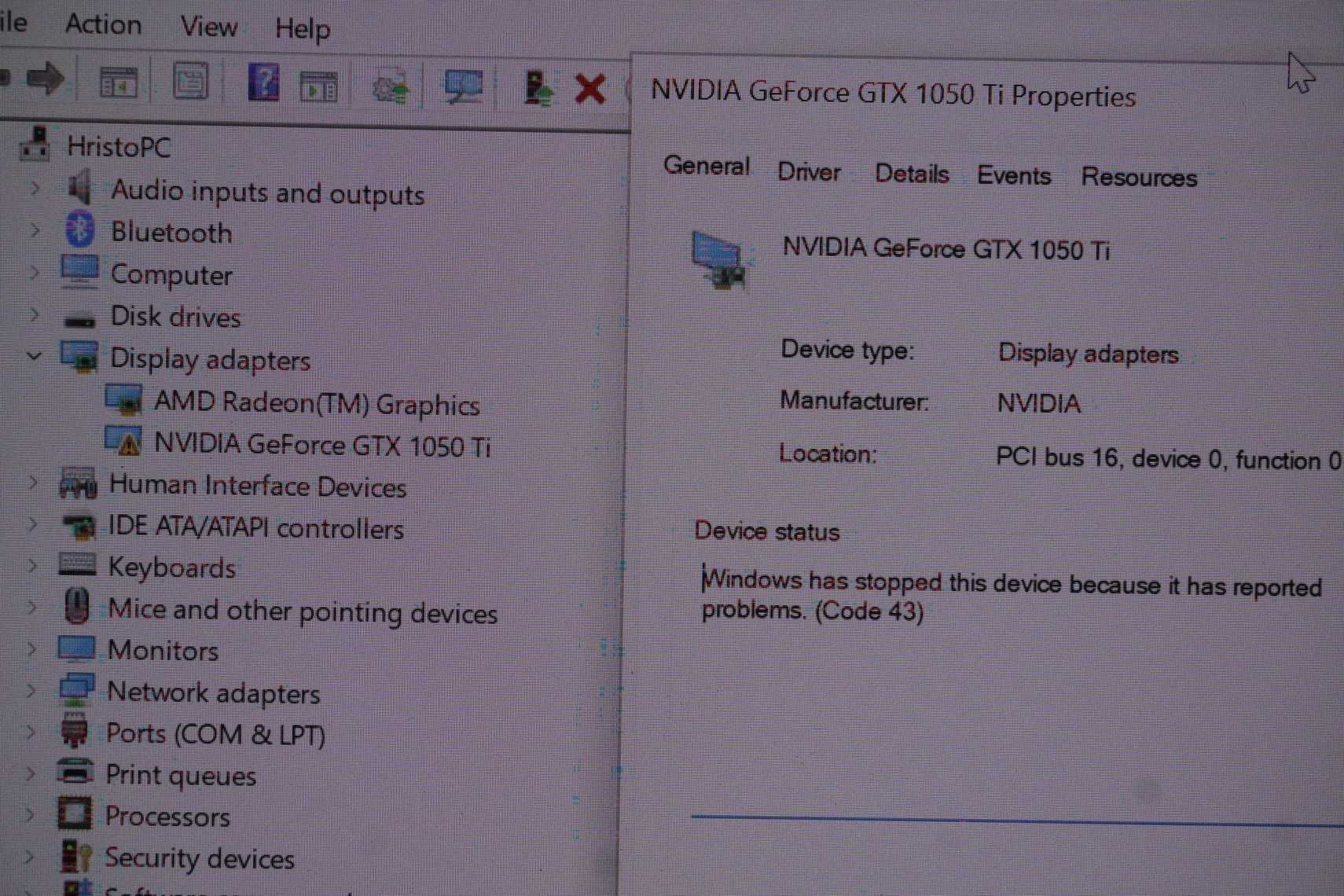Viewport: 1344px width, 896px height.
Task: Select NVIDIA GeForce GTX 1050 Ti in tree
Action: 322,445
